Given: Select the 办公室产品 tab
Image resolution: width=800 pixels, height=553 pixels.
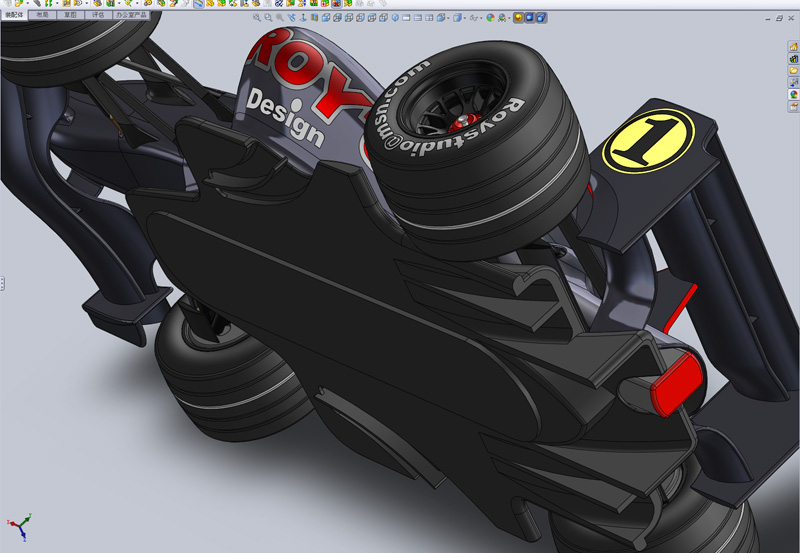Looking at the screenshot, I should pos(131,15).
